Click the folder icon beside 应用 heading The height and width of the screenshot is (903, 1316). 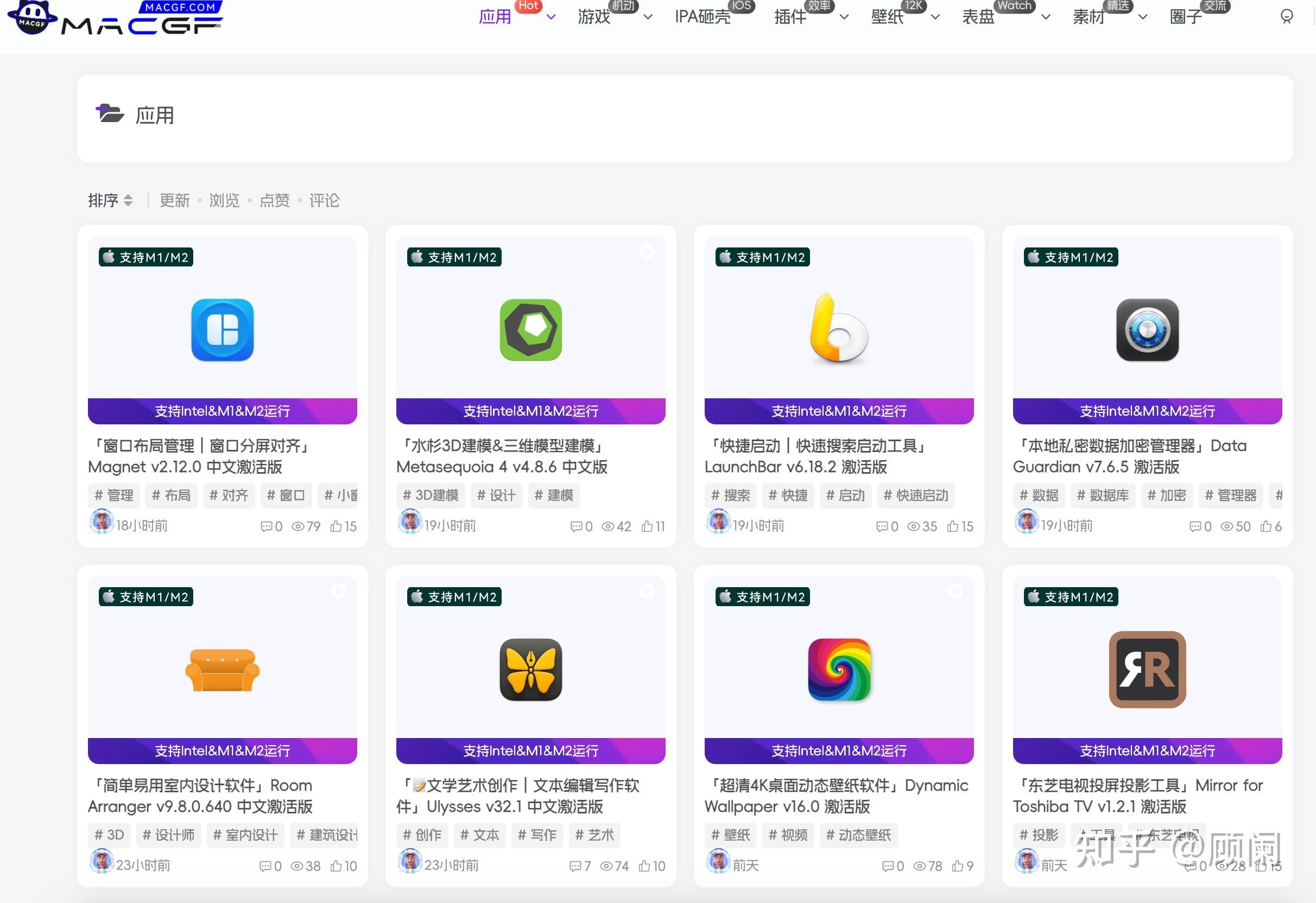click(110, 114)
